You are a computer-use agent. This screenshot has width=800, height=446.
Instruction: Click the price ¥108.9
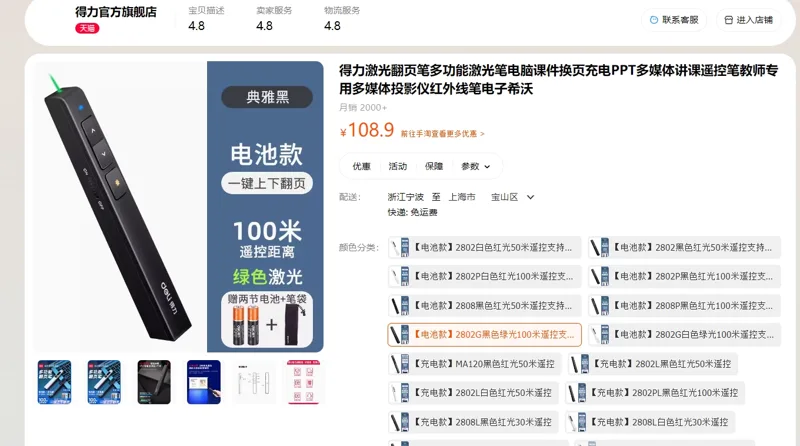coord(367,131)
